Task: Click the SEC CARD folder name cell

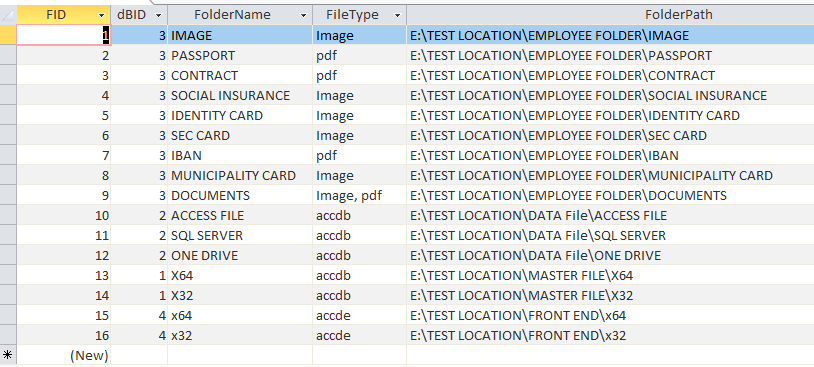Action: click(x=240, y=135)
